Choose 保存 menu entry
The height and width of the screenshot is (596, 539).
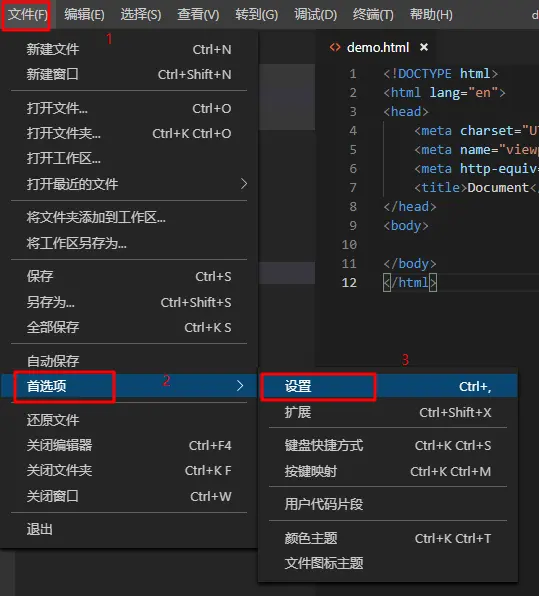coord(129,277)
